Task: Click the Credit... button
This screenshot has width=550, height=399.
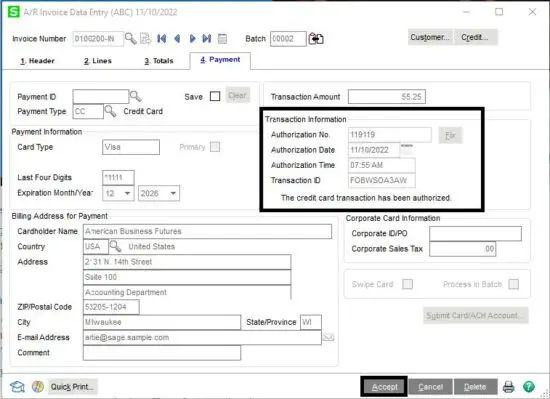Action: (475, 37)
